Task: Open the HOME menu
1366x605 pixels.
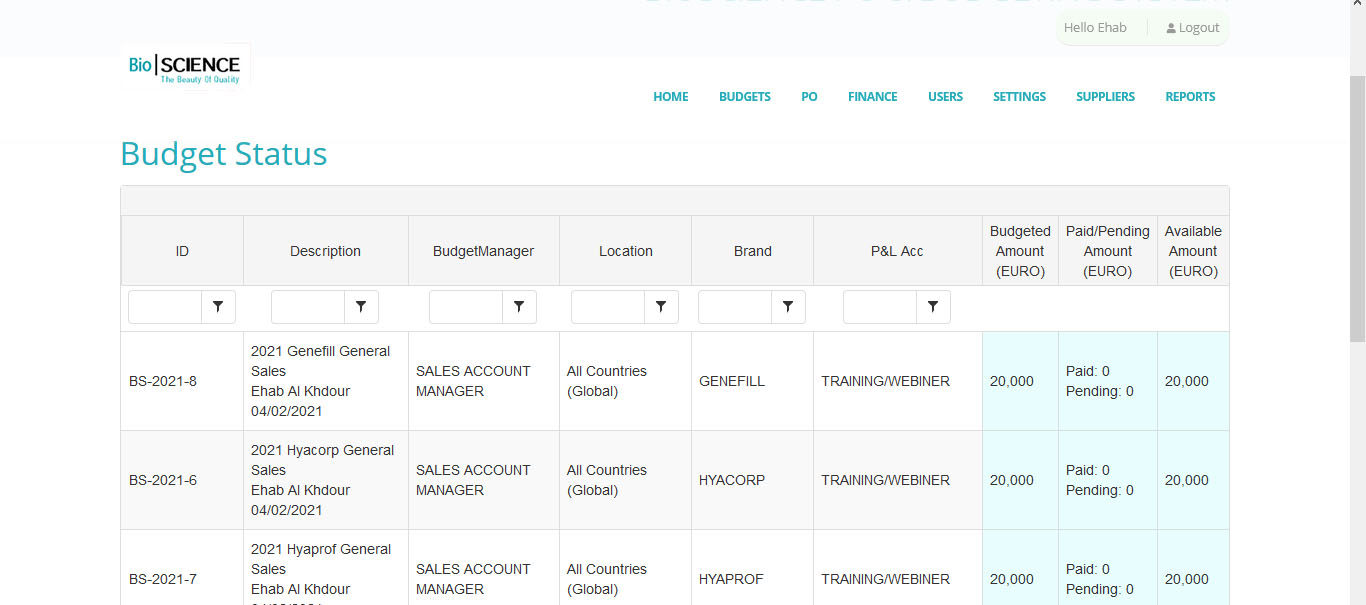Action: click(x=671, y=97)
